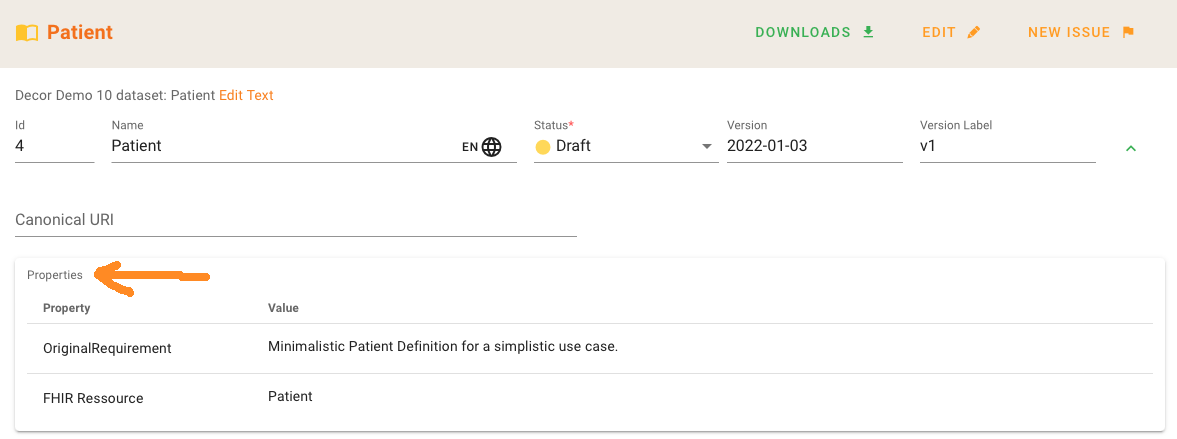This screenshot has height=439, width=1177.
Task: Collapse header details with green chevron
Action: [1131, 148]
